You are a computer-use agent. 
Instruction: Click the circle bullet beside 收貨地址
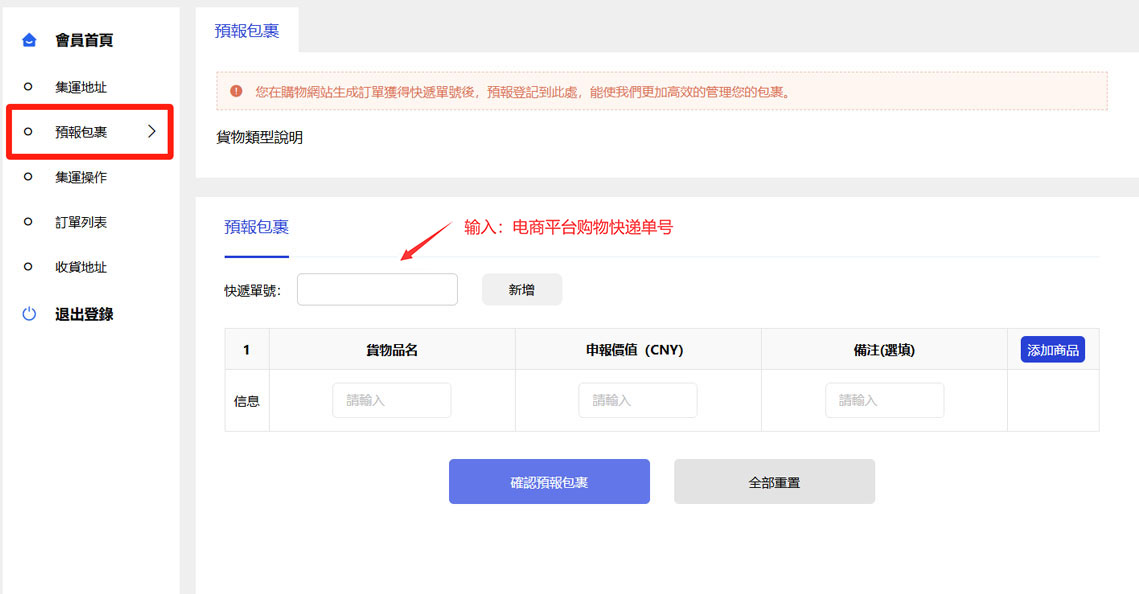click(28, 267)
